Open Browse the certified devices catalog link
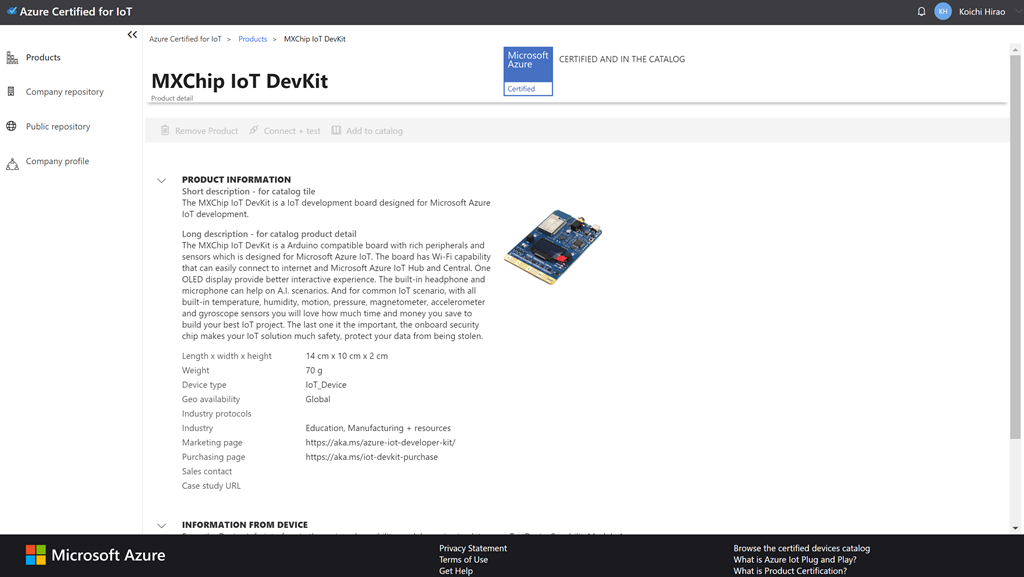The image size is (1024, 577). pyautogui.click(x=801, y=548)
